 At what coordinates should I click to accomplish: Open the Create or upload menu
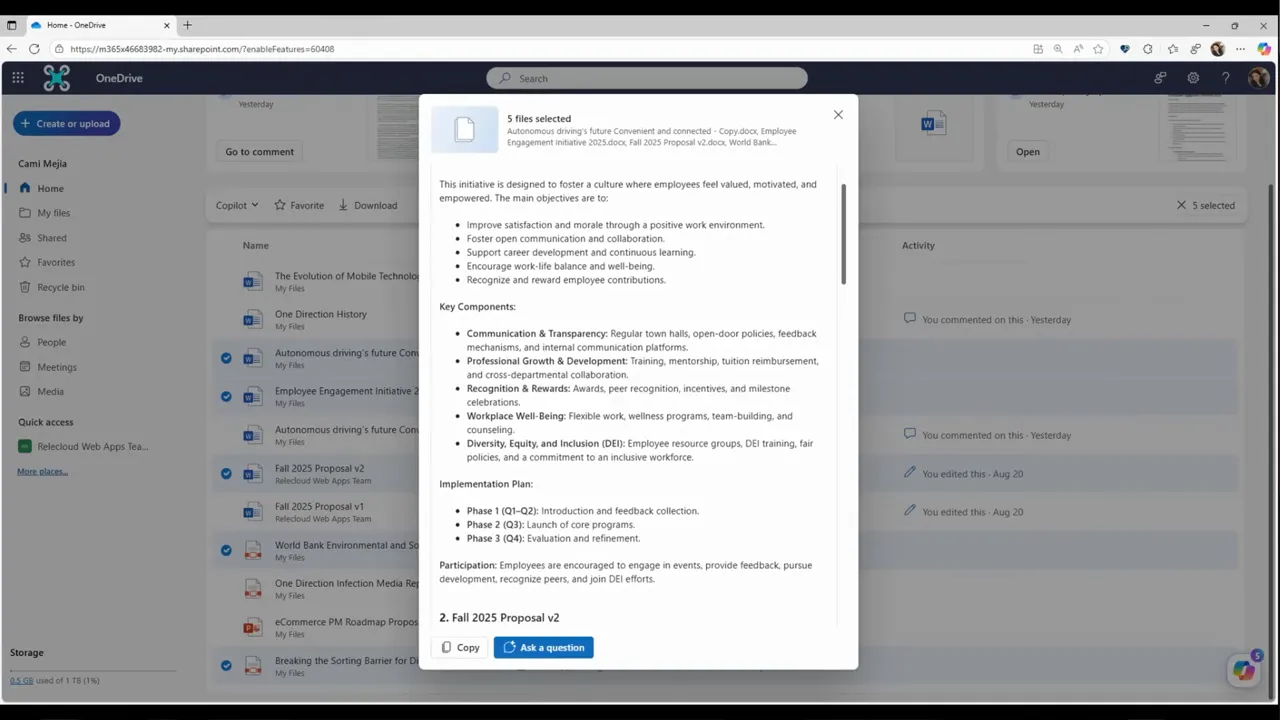[67, 124]
